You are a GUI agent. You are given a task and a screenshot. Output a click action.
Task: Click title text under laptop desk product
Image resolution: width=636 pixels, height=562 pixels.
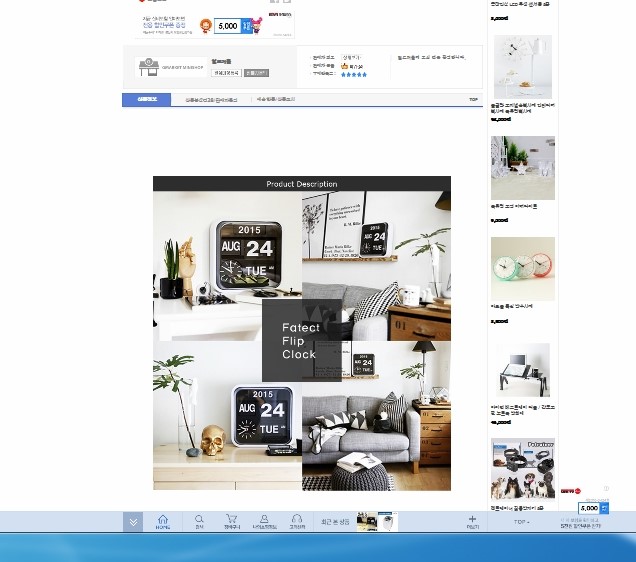coord(522,410)
